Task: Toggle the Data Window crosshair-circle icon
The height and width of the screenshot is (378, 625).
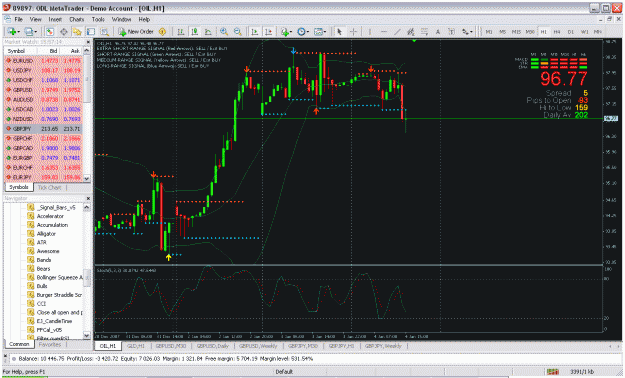Action: click(x=63, y=32)
